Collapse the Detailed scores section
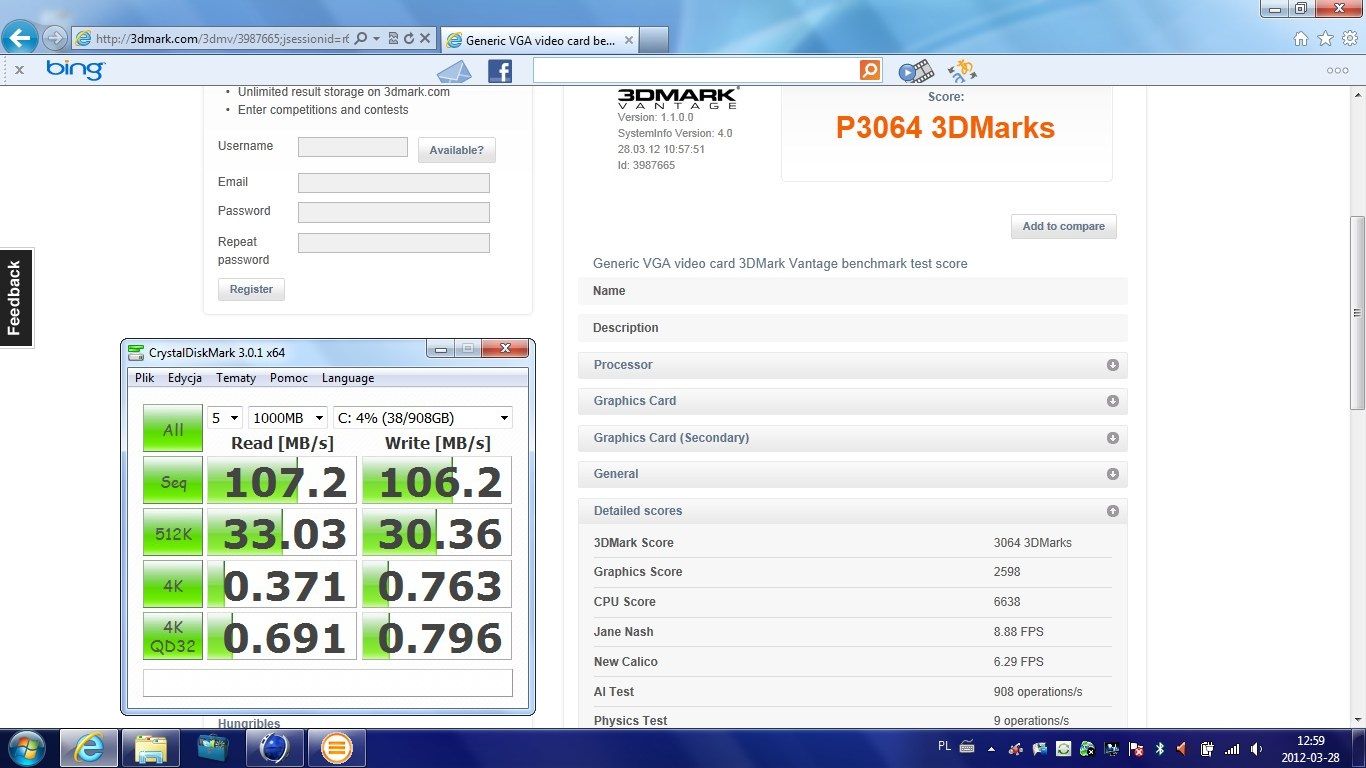This screenshot has width=1366, height=768. click(852, 511)
